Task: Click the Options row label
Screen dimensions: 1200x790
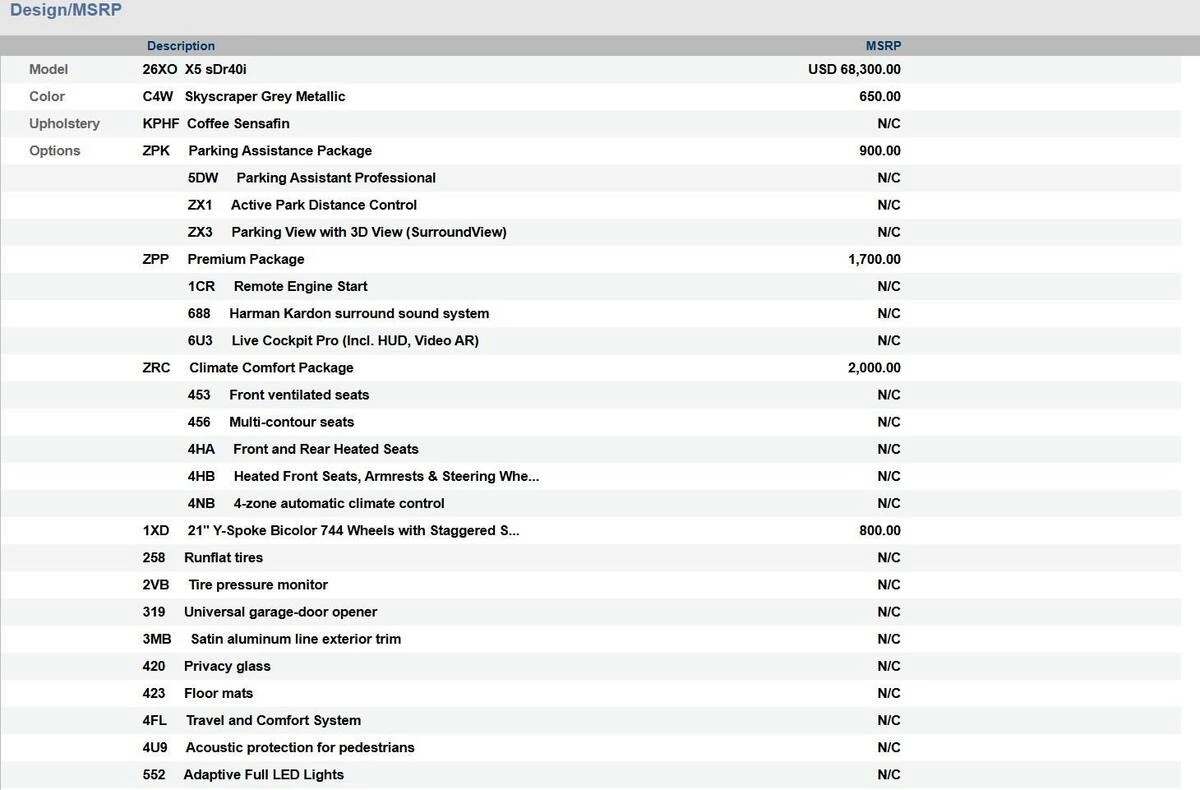Action: (55, 151)
